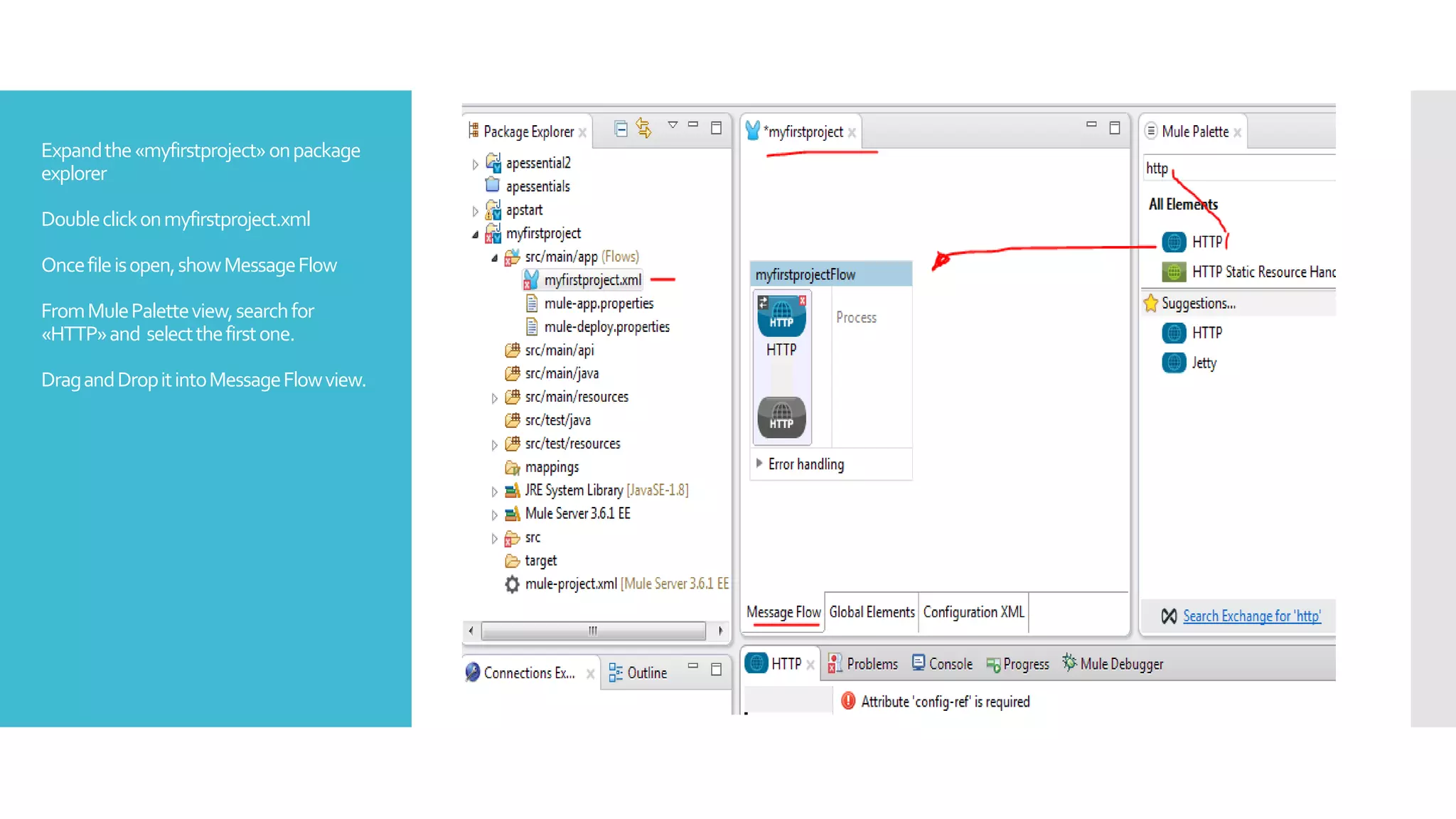This screenshot has width=1456, height=819.
Task: Switch to Configuration XML tab
Action: pyautogui.click(x=973, y=612)
